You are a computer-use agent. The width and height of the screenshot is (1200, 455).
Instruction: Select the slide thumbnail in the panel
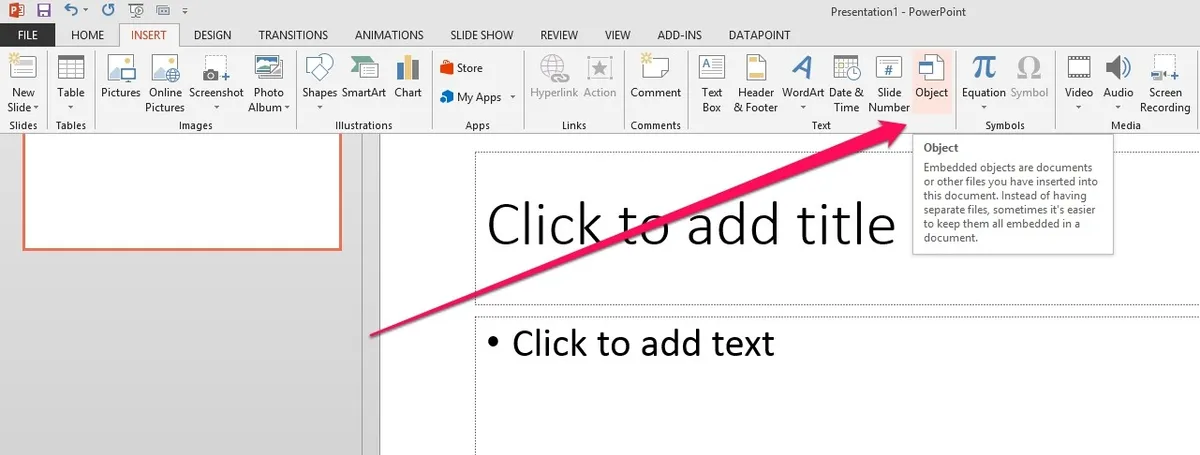(182, 192)
